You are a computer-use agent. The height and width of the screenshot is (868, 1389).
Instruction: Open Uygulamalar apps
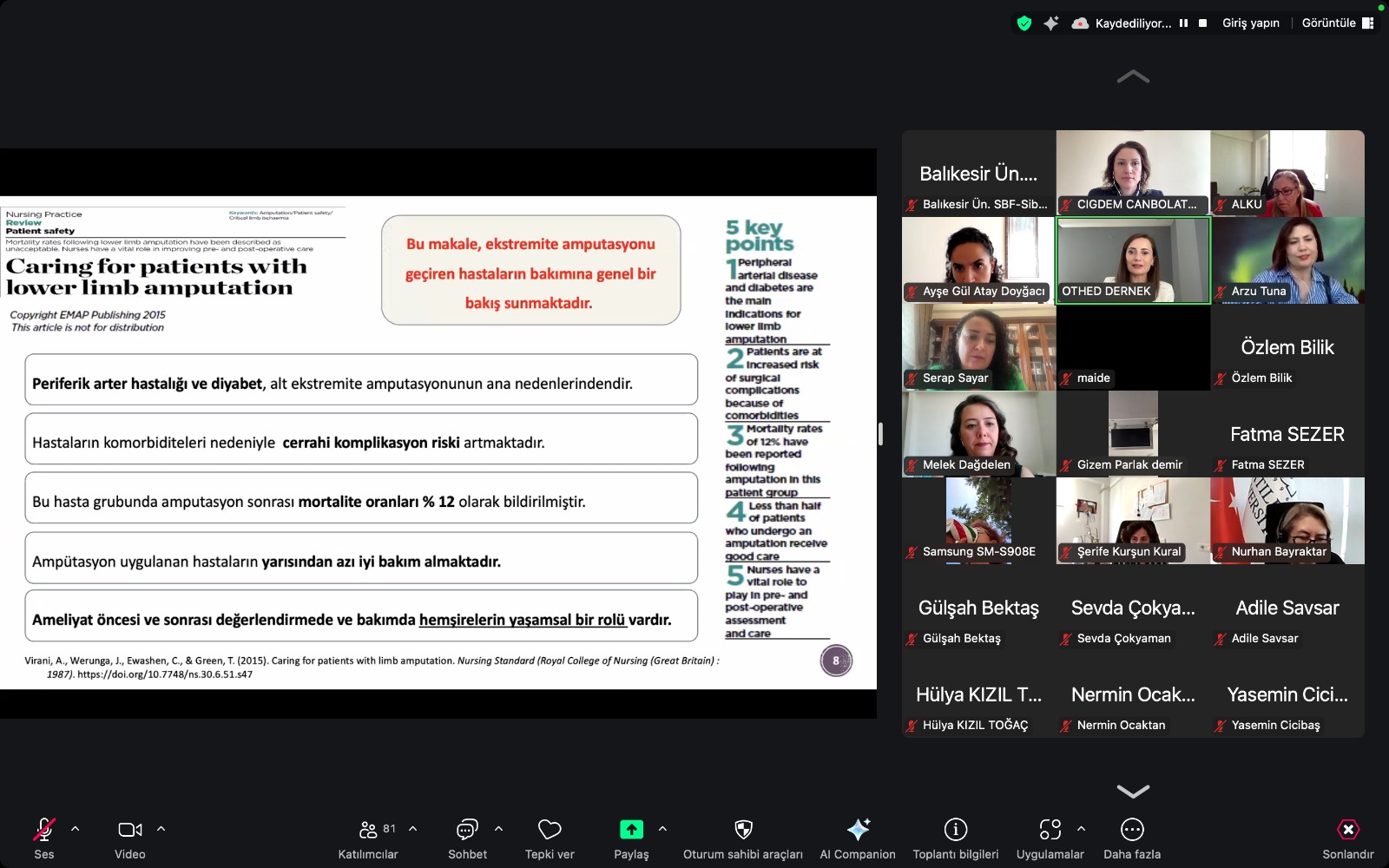coord(1050,838)
